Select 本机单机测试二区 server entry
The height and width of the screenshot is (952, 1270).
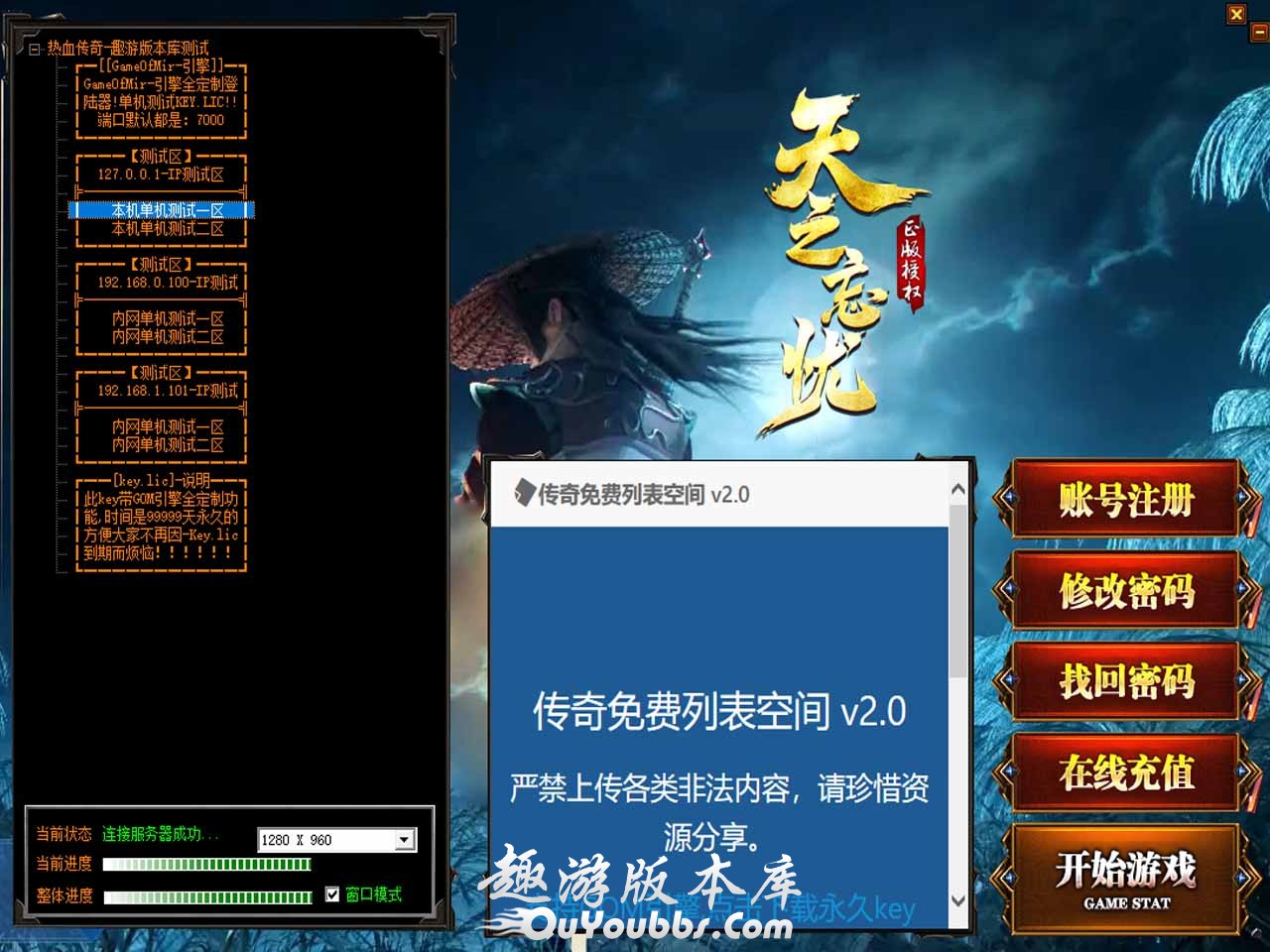162,228
